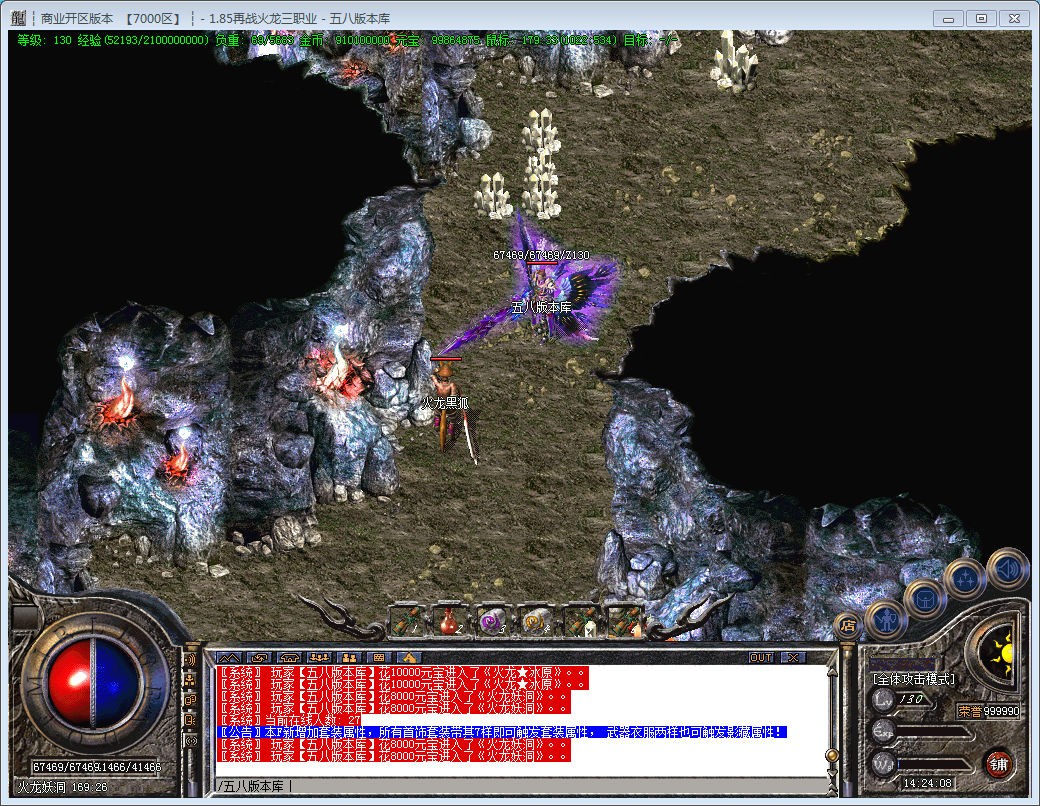The height and width of the screenshot is (806, 1040).
Task: Select the scroll with white candle belt slot
Action: tap(580, 622)
